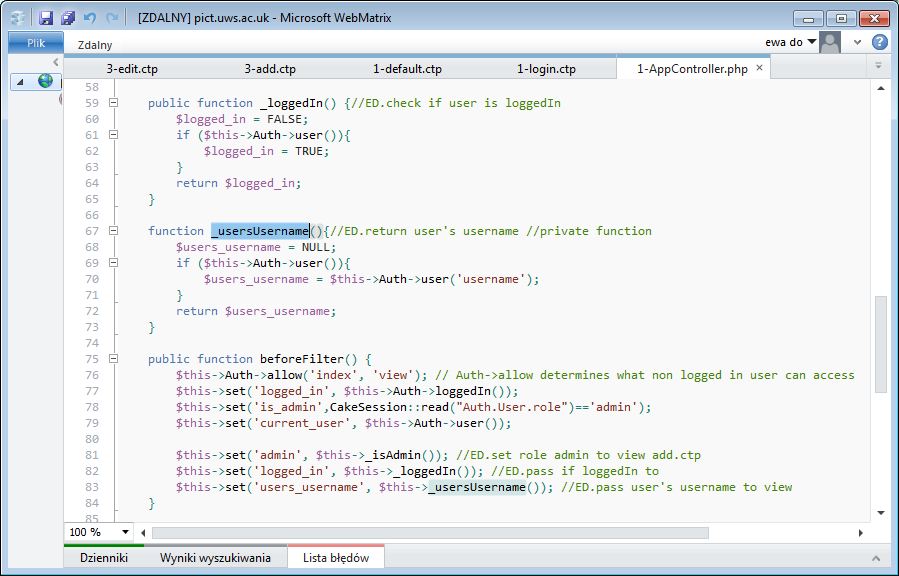The height and width of the screenshot is (576, 899).
Task: Select the 1-AppController.php tab
Action: [x=692, y=69]
